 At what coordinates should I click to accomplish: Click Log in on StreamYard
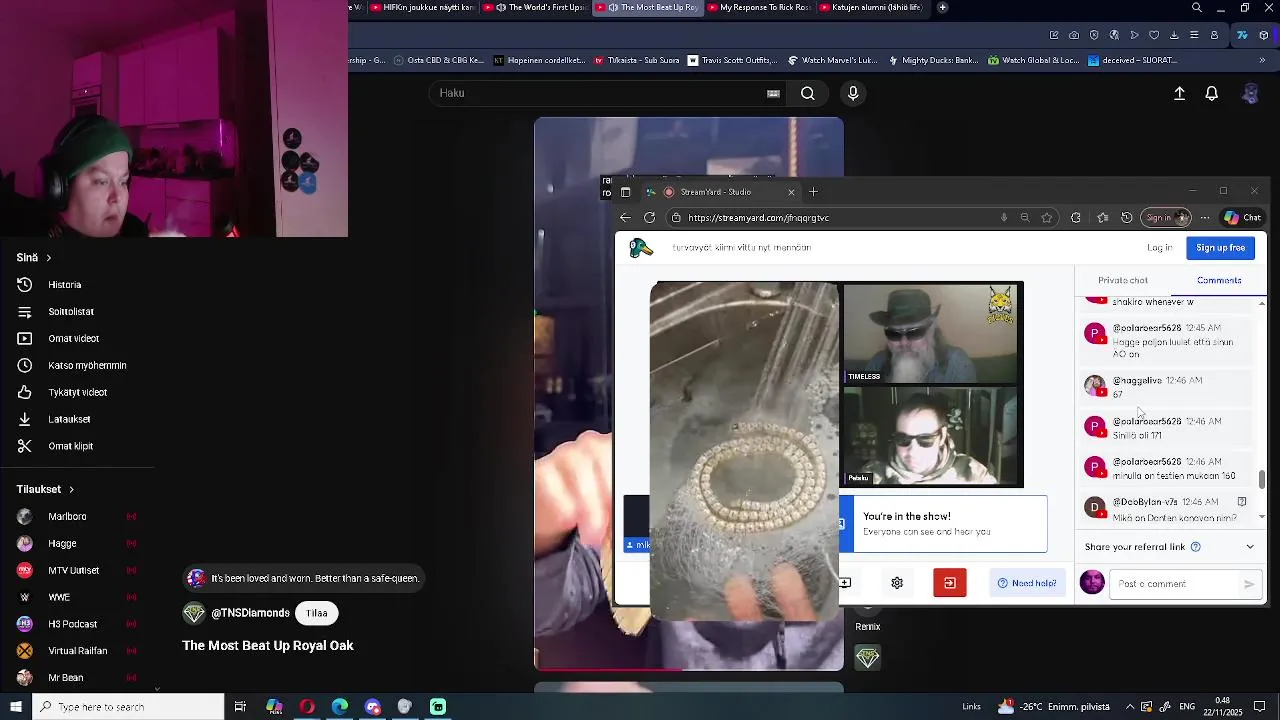click(x=1159, y=248)
